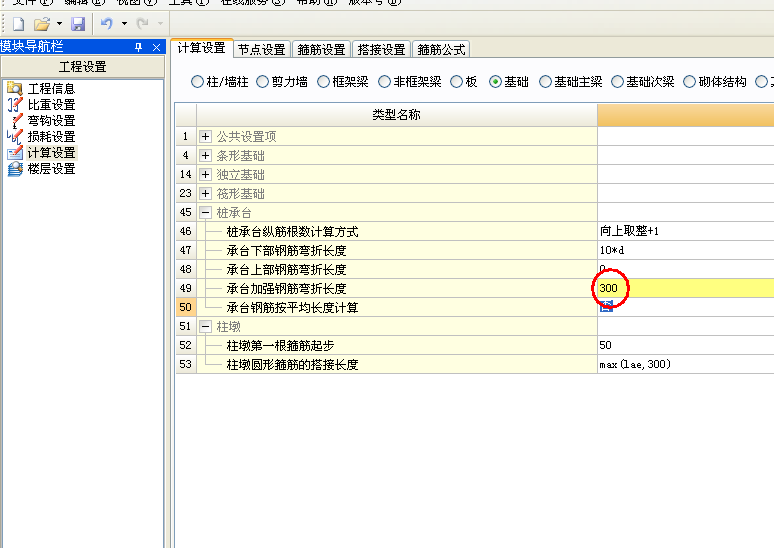This screenshot has height=548, width=774.
Task: Click the 工程设置 header button
Action: pos(82,67)
